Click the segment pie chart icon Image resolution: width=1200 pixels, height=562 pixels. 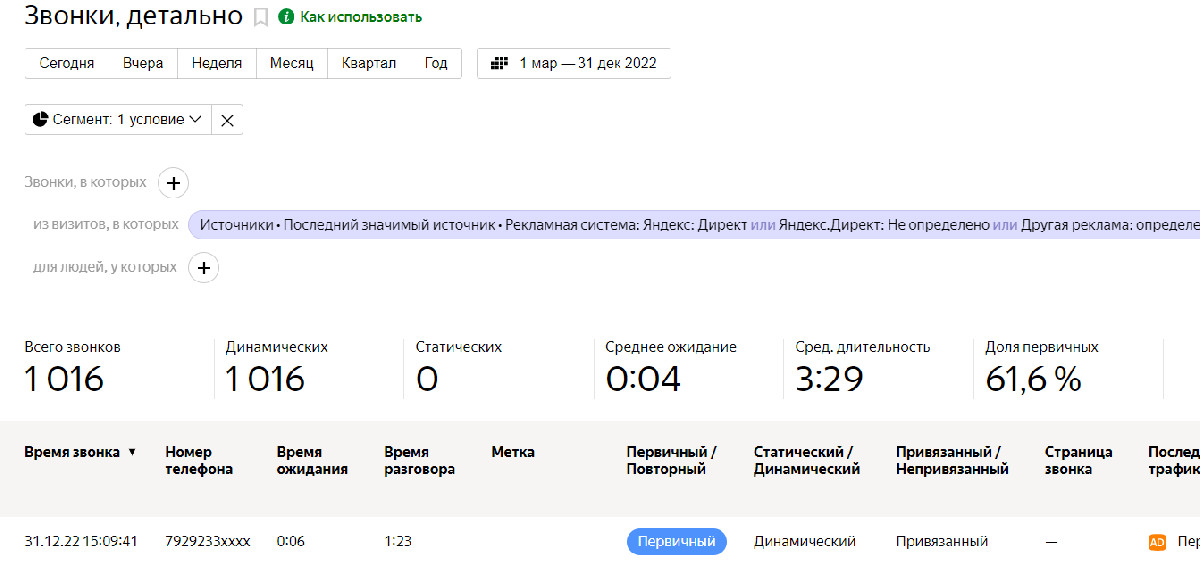[41, 119]
